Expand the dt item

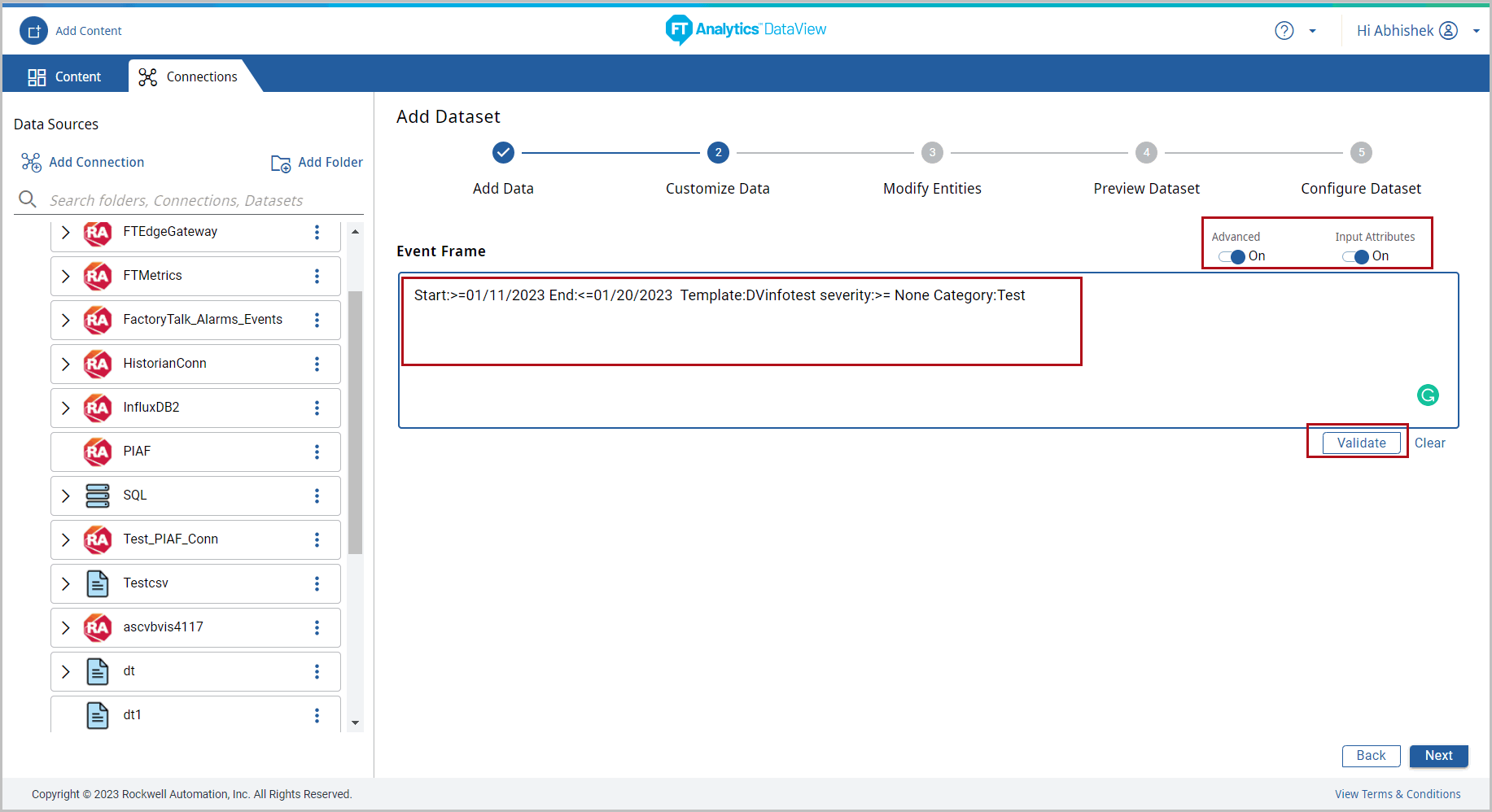coord(66,672)
